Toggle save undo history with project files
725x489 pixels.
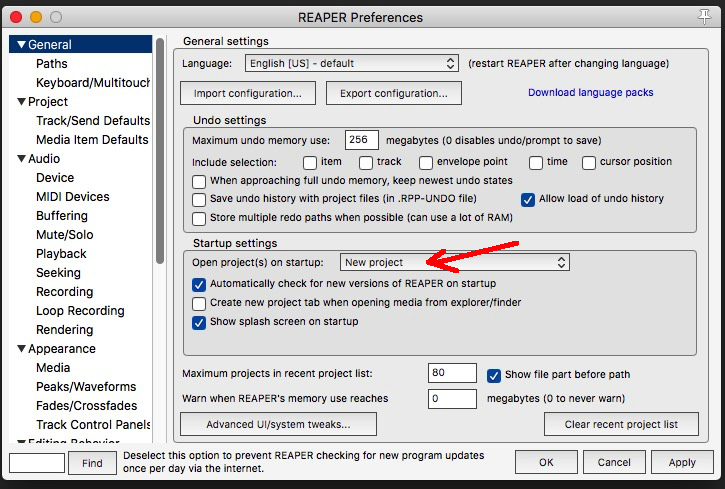199,200
